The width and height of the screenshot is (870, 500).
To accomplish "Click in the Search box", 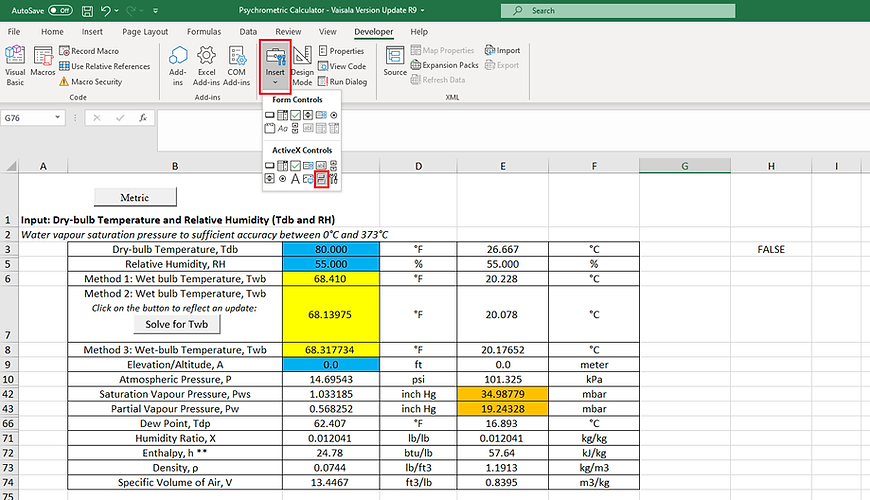I will 618,11.
